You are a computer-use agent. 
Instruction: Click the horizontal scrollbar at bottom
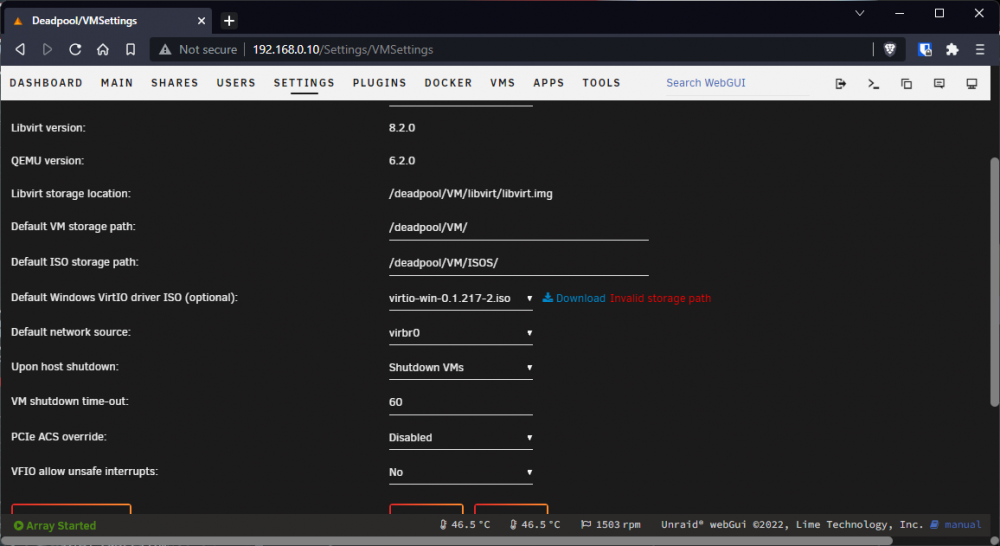446,540
